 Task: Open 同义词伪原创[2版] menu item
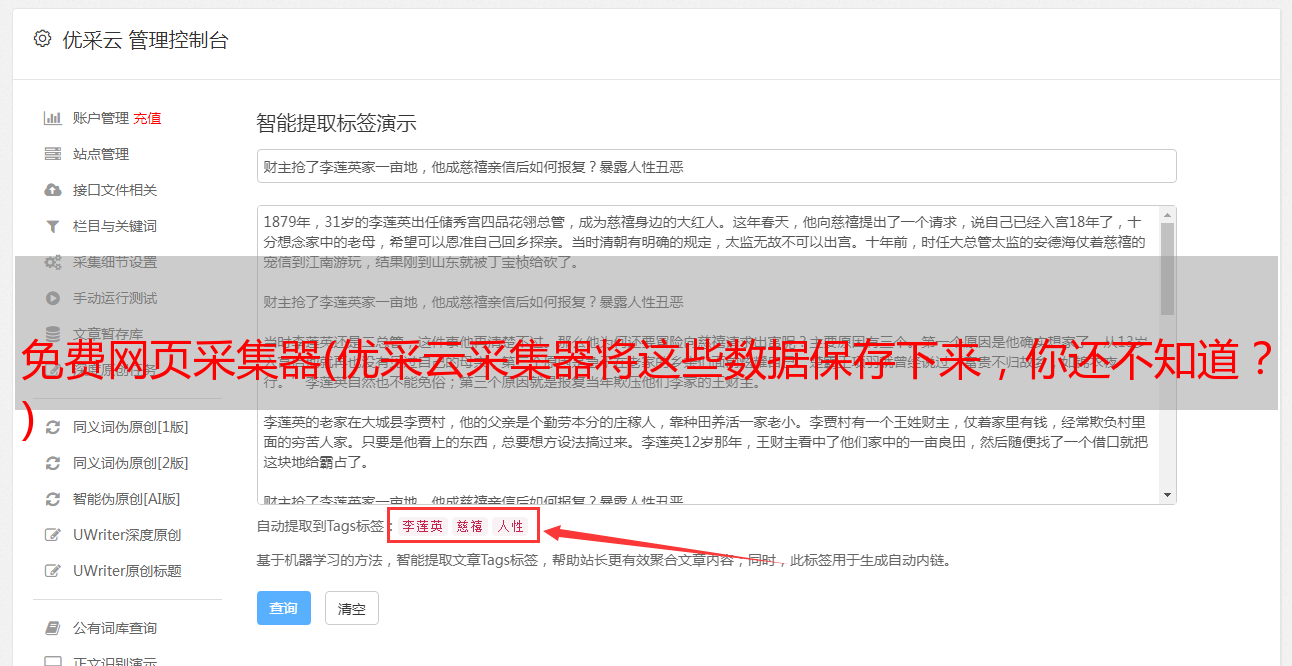pyautogui.click(x=130, y=463)
